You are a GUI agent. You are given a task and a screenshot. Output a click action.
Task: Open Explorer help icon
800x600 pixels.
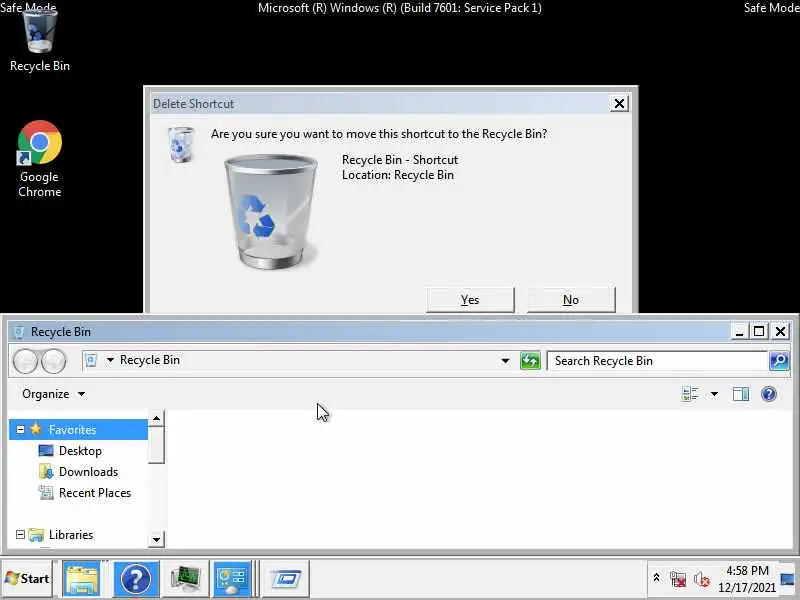(x=769, y=394)
